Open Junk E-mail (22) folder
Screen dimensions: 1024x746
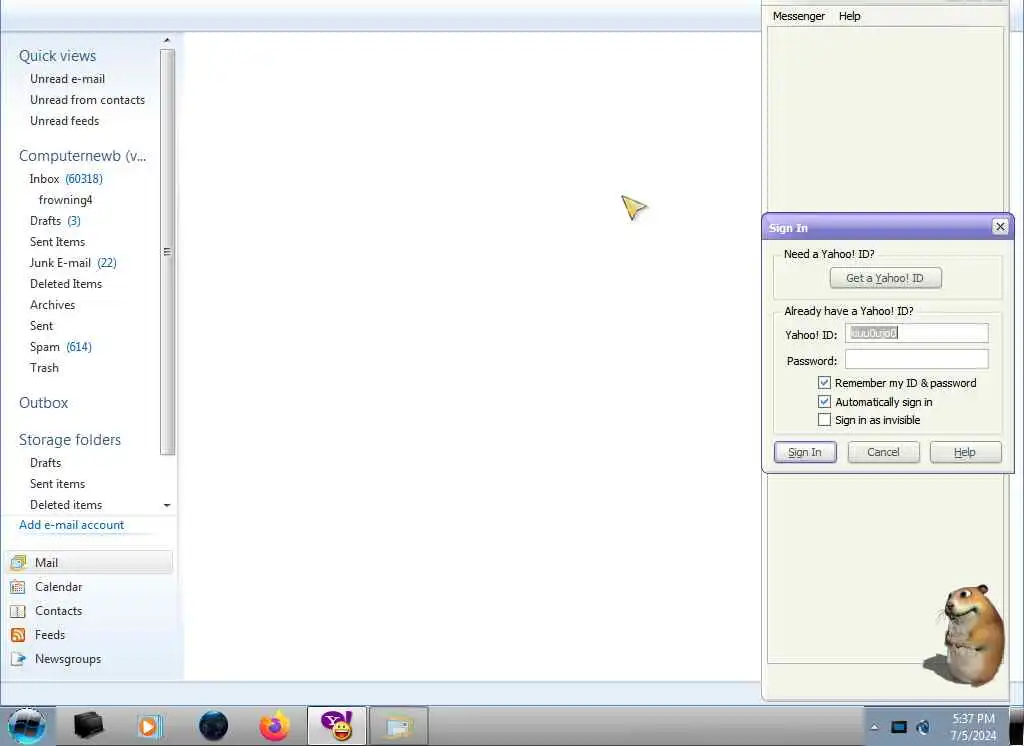click(72, 262)
